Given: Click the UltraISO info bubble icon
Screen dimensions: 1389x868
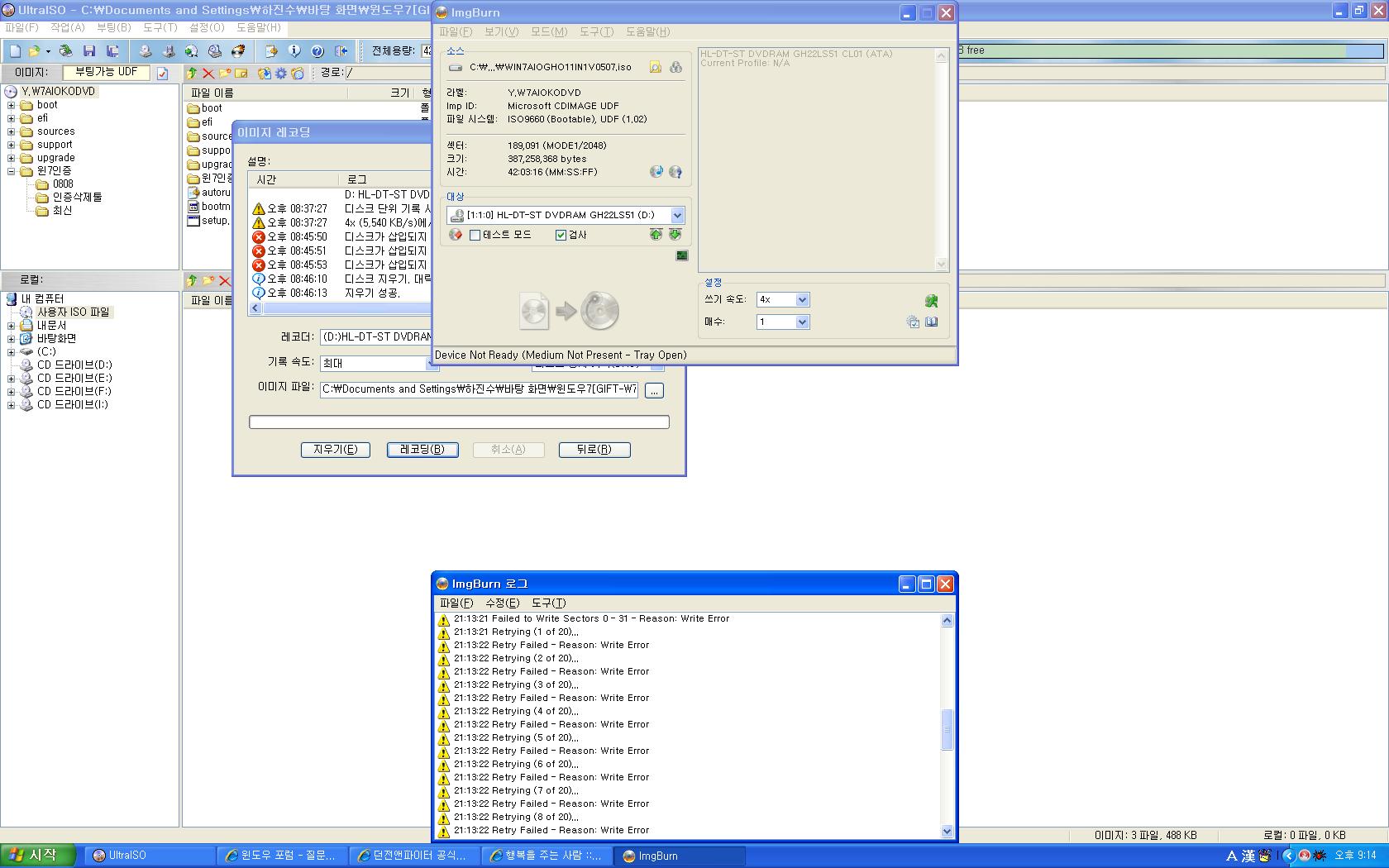Looking at the screenshot, I should tap(294, 51).
